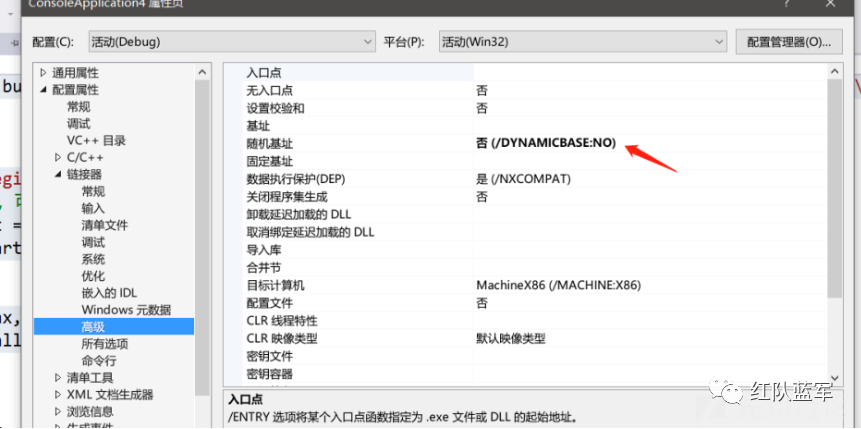Select 清单文件 under 链接器
The height and width of the screenshot is (429, 861).
(104, 226)
